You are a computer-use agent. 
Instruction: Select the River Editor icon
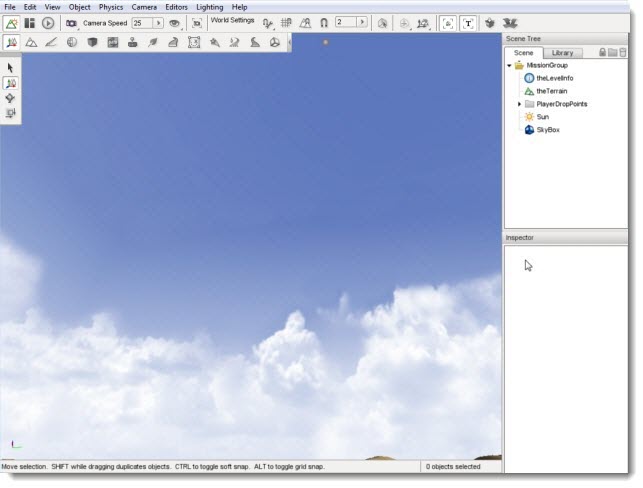pyautogui.click(x=235, y=42)
